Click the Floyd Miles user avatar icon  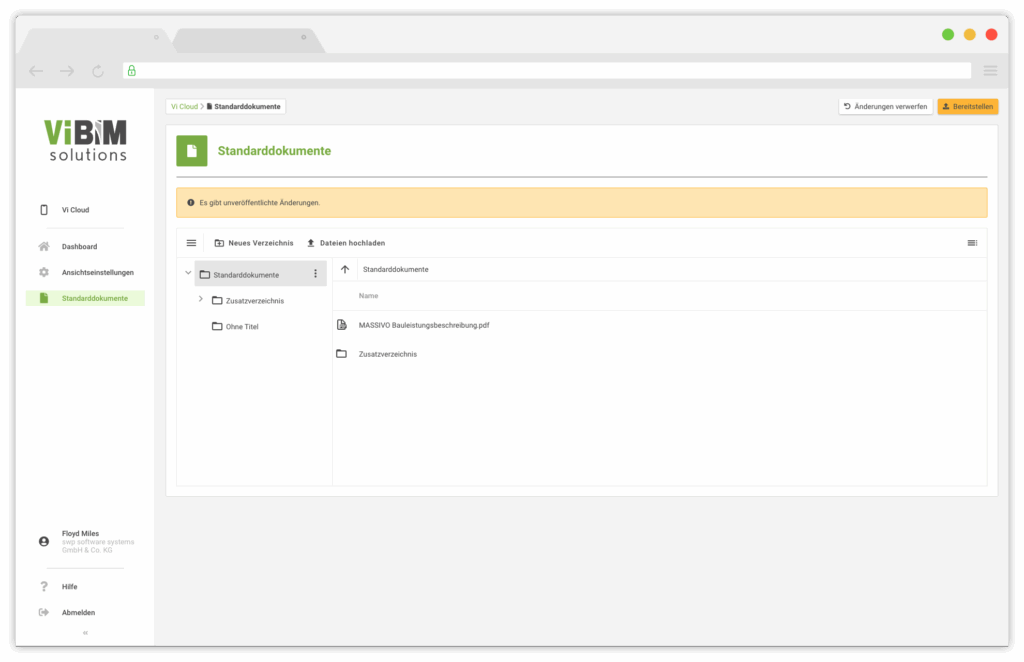pyautogui.click(x=44, y=541)
